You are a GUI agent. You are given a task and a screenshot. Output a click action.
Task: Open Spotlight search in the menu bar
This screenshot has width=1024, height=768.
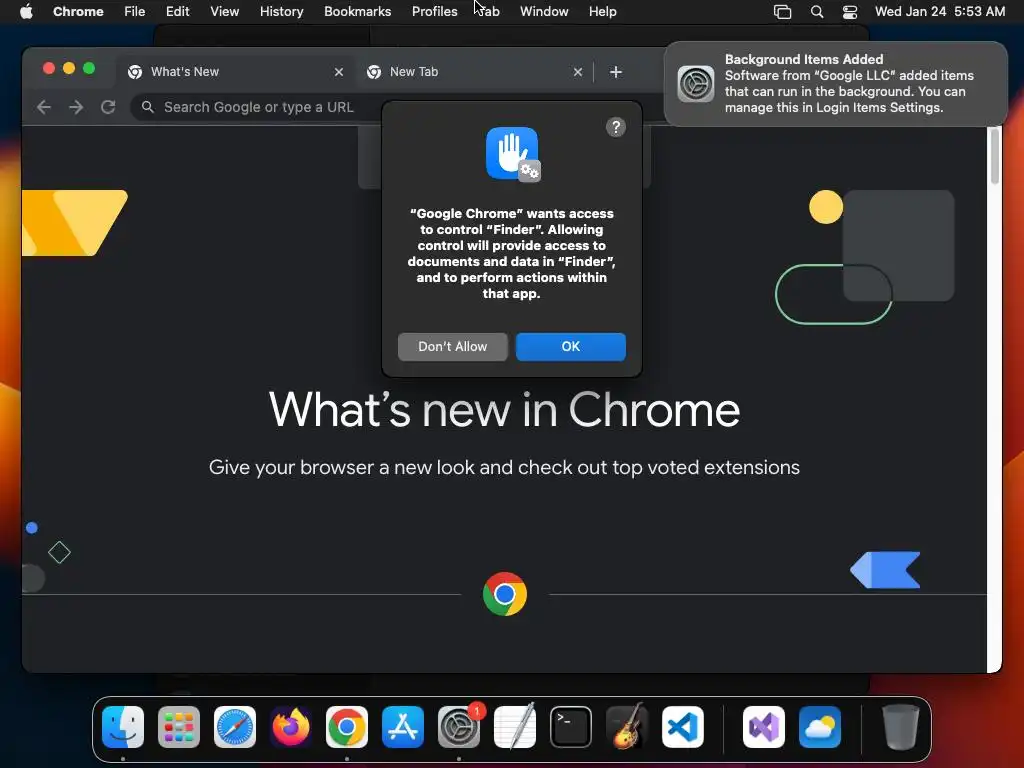coord(816,12)
